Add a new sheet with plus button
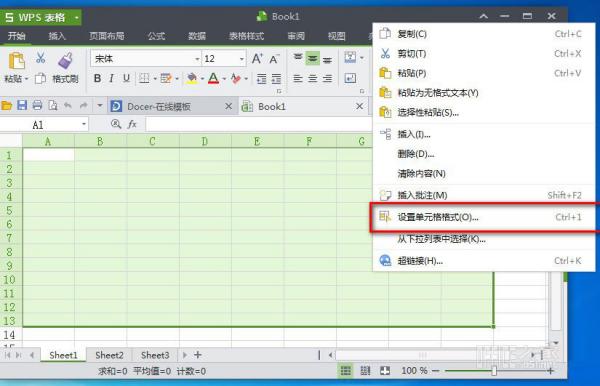The width and height of the screenshot is (600, 386). [198, 355]
